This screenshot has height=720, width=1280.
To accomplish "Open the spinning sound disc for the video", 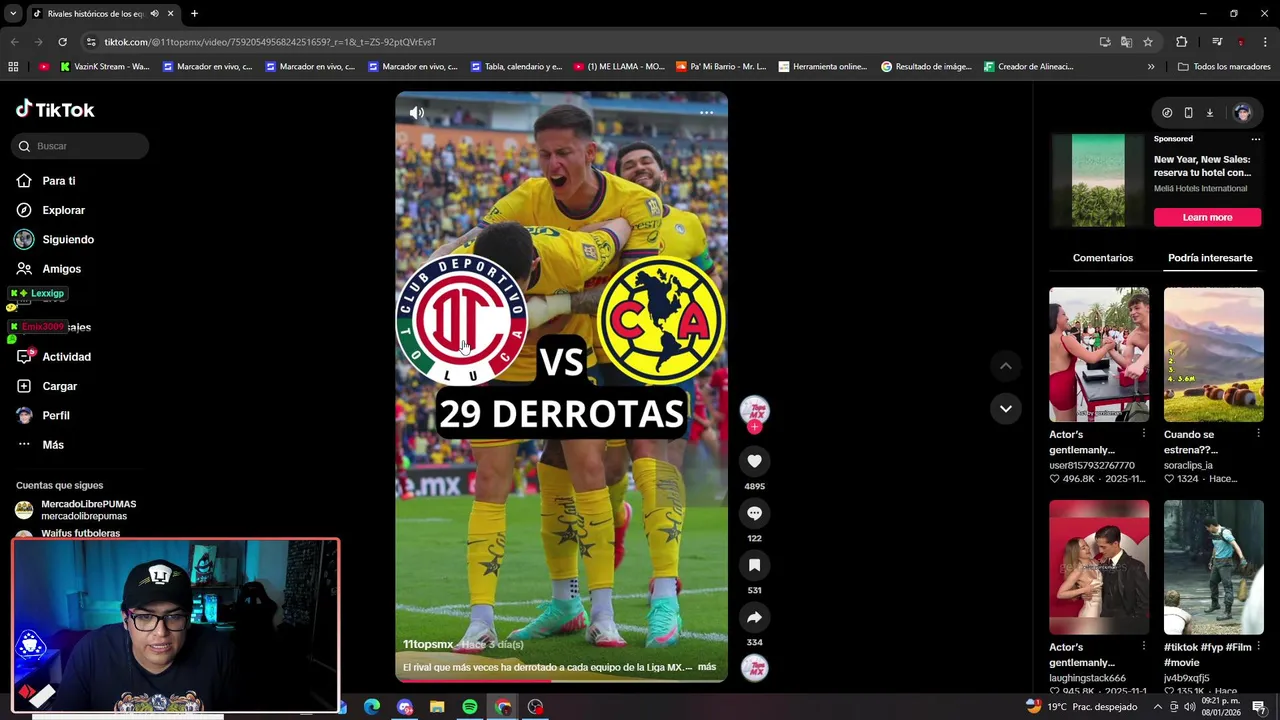I will pyautogui.click(x=754, y=668).
